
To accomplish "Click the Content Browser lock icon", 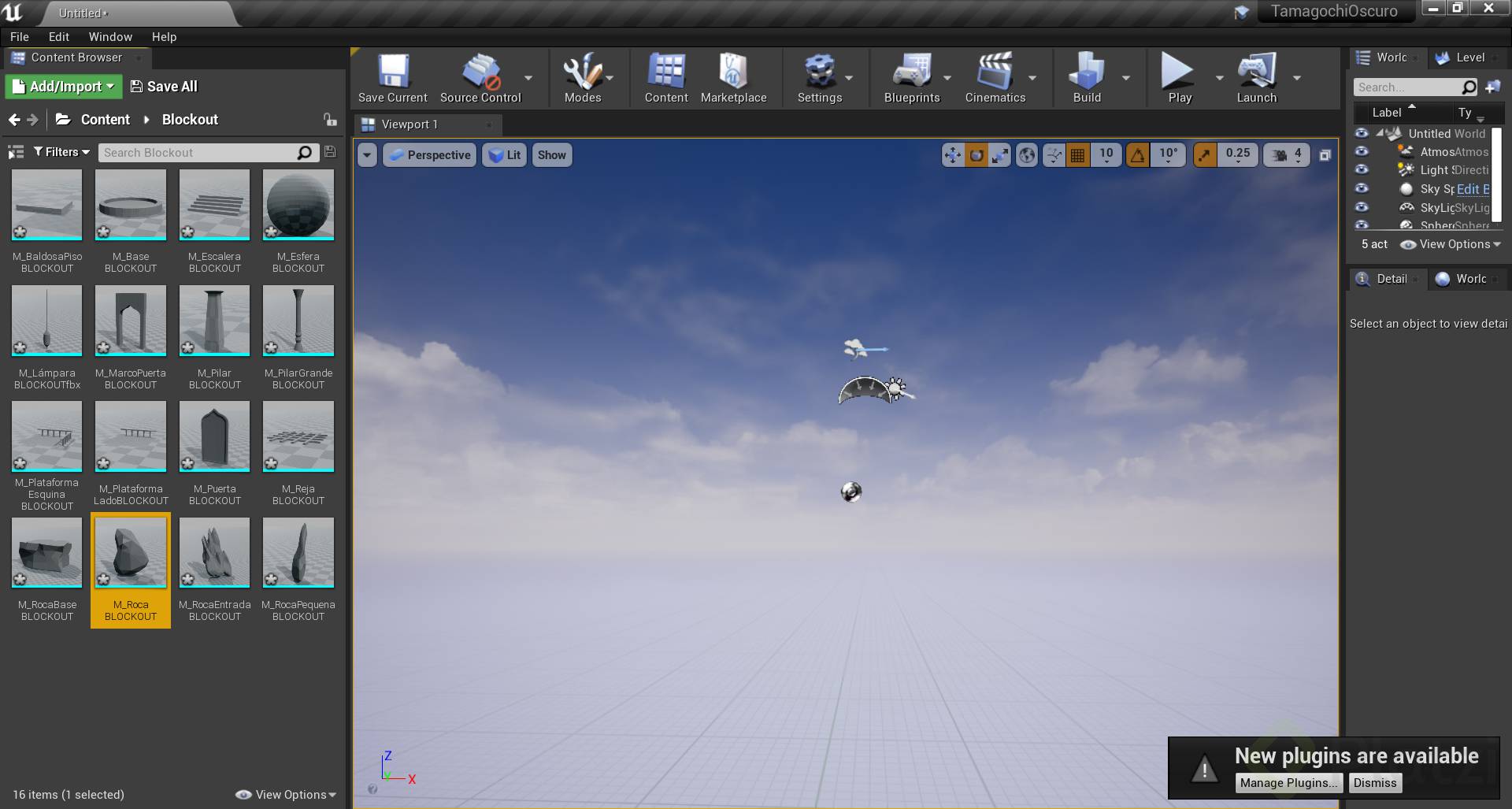I will click(x=330, y=120).
